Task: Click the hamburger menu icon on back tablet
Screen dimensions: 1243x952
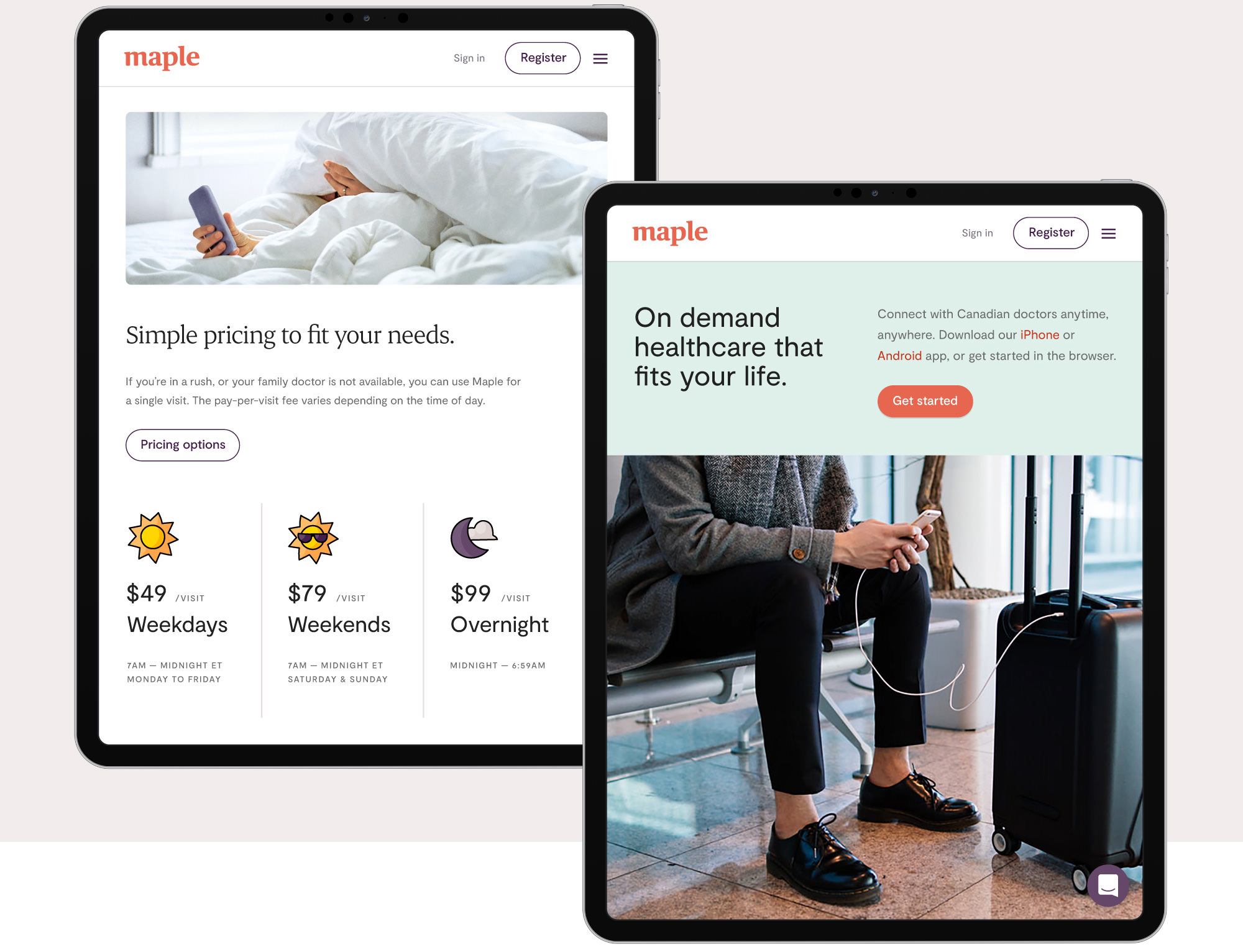Action: click(600, 57)
